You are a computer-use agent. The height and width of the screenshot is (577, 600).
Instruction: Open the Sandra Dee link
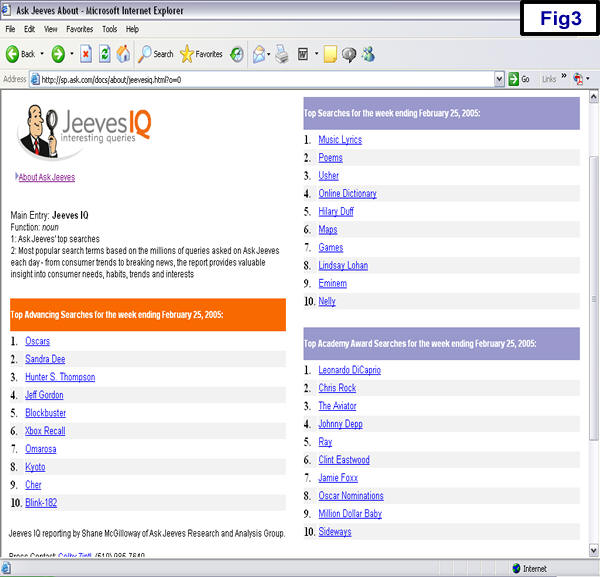[x=45, y=359]
